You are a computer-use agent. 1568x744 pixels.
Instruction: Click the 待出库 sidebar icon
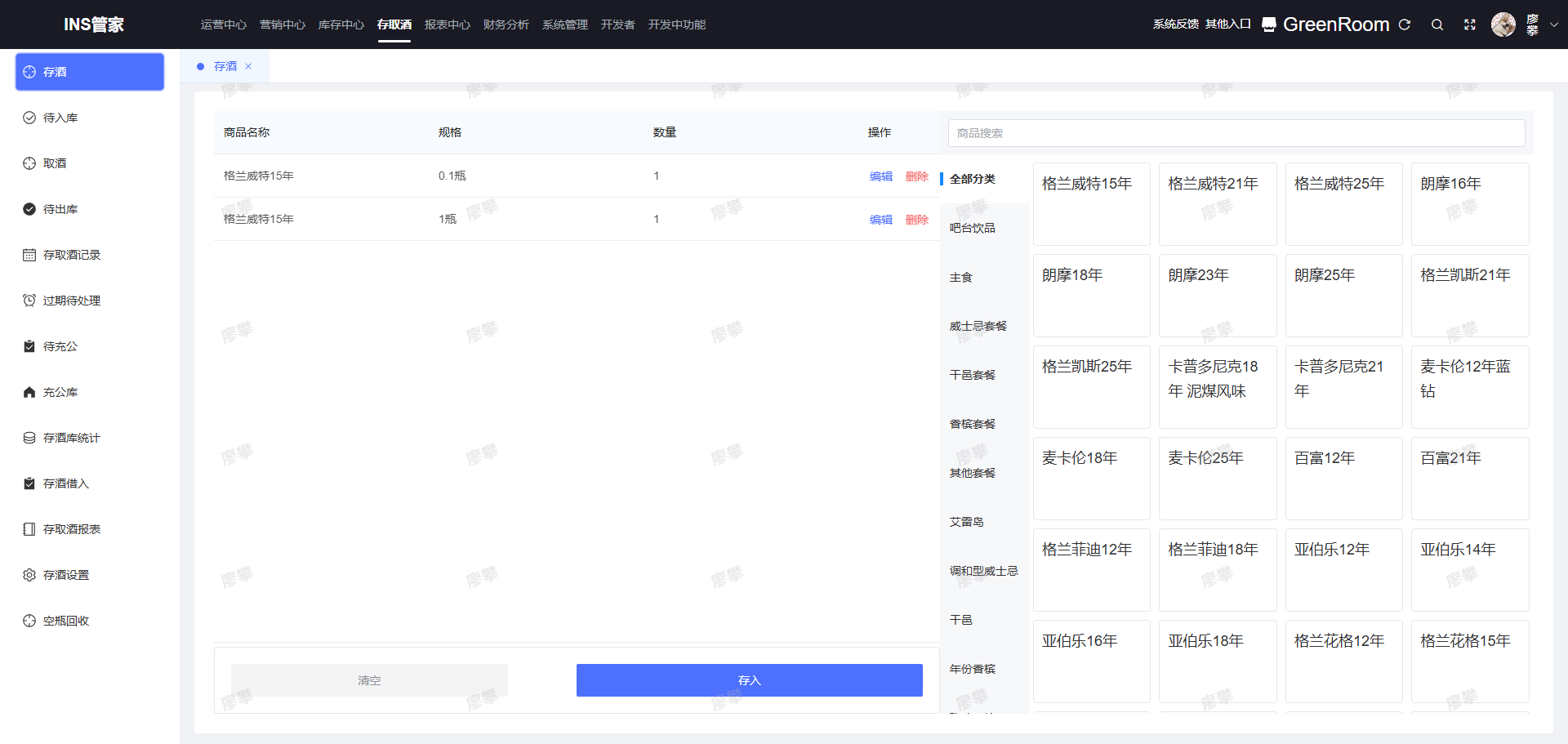[x=29, y=209]
